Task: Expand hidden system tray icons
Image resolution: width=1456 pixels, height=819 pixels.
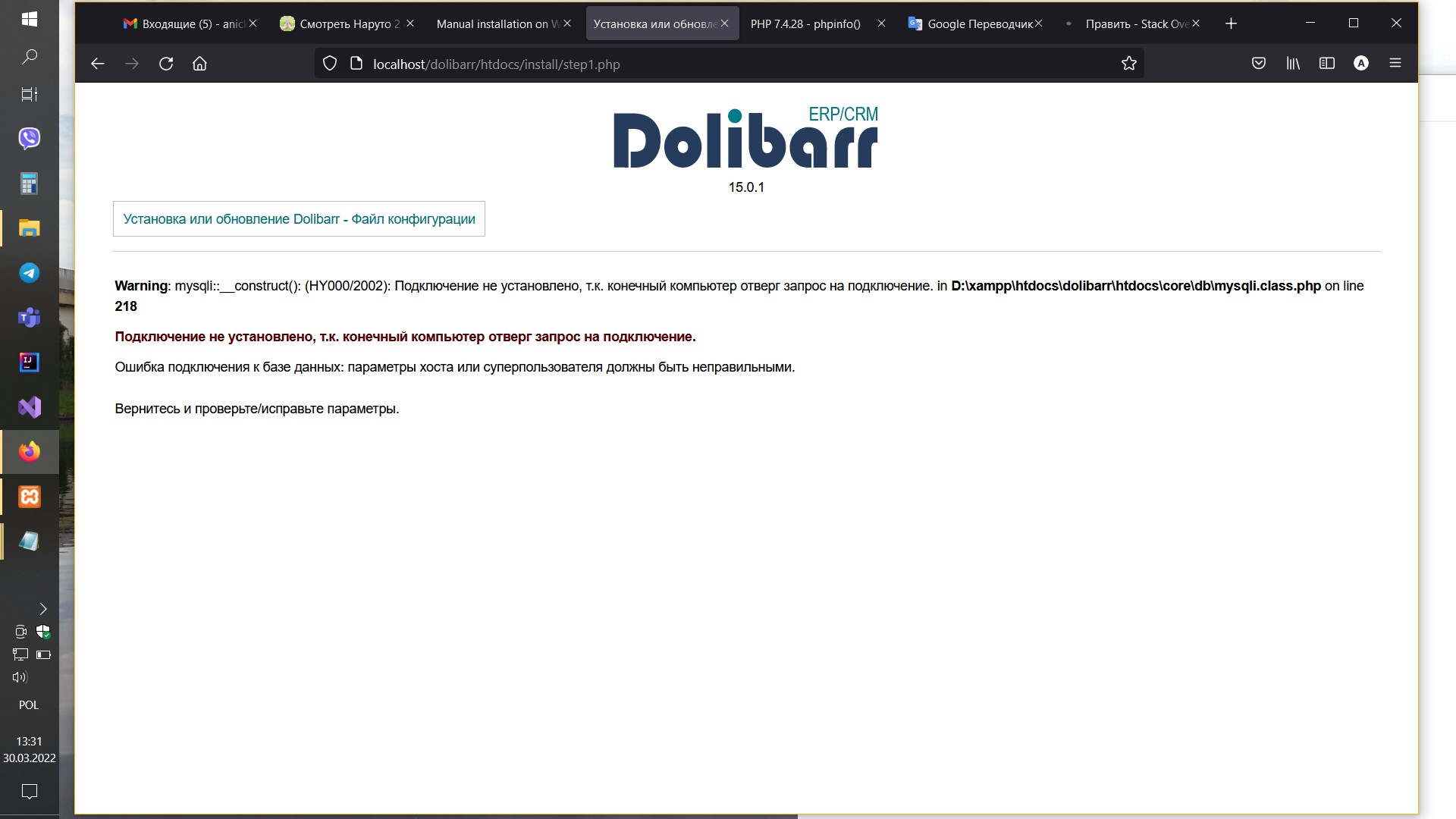Action: tap(43, 609)
